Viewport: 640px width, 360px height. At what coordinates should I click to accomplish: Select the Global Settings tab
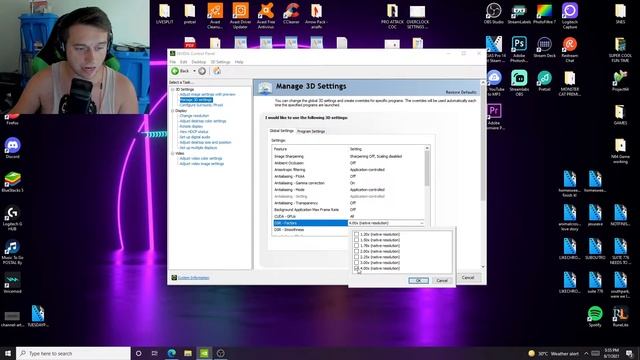pos(282,131)
